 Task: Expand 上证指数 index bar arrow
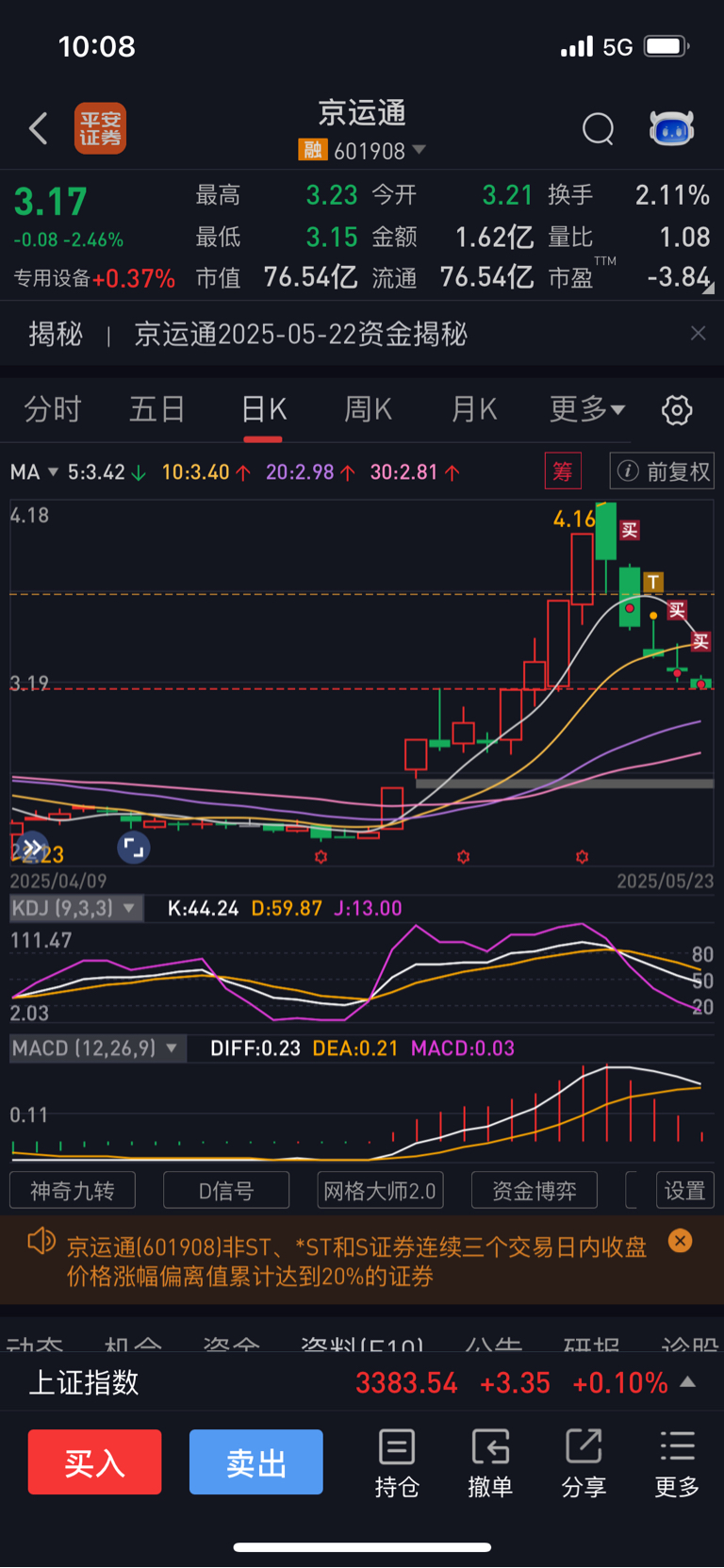coord(688,1382)
